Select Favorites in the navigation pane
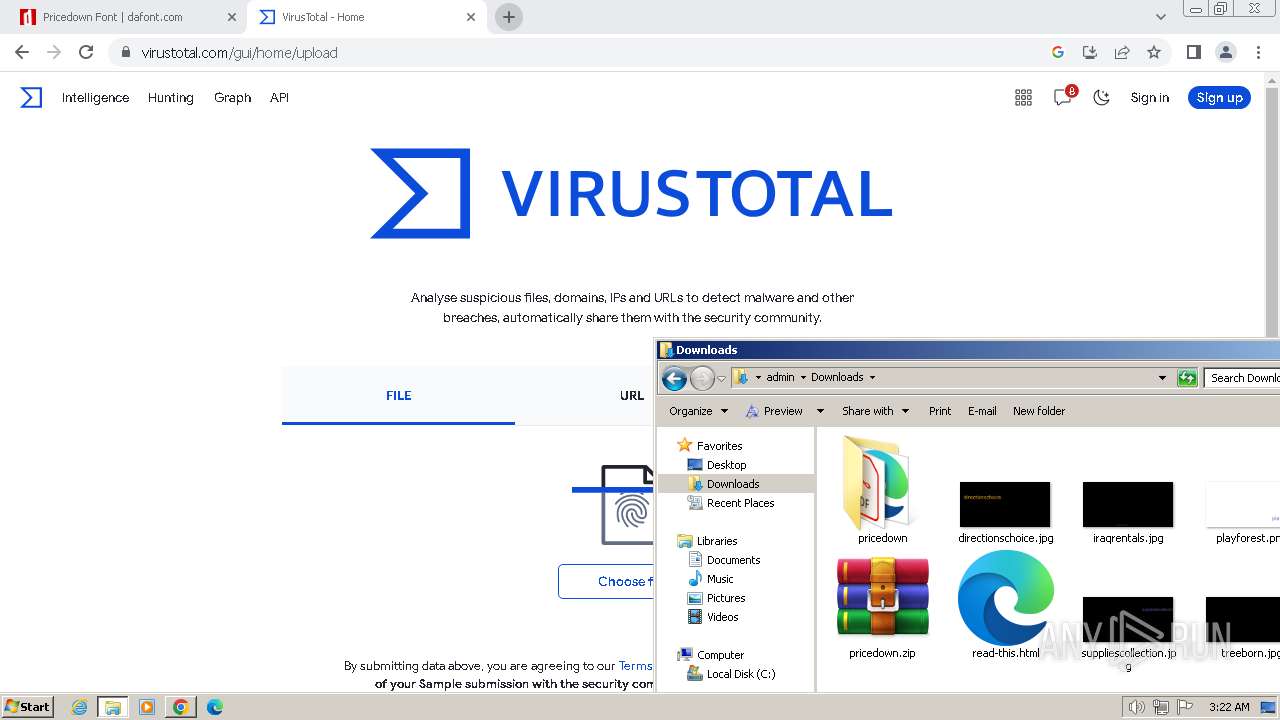This screenshot has height=720, width=1280. [x=719, y=446]
